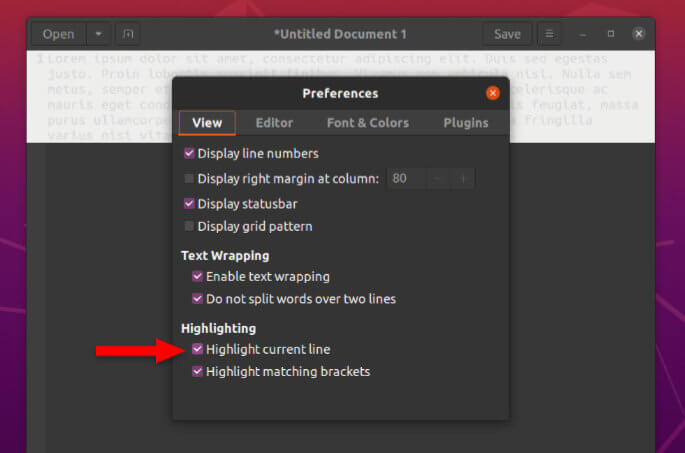The width and height of the screenshot is (685, 453).
Task: Minimize the gedit window
Action: (x=582, y=34)
